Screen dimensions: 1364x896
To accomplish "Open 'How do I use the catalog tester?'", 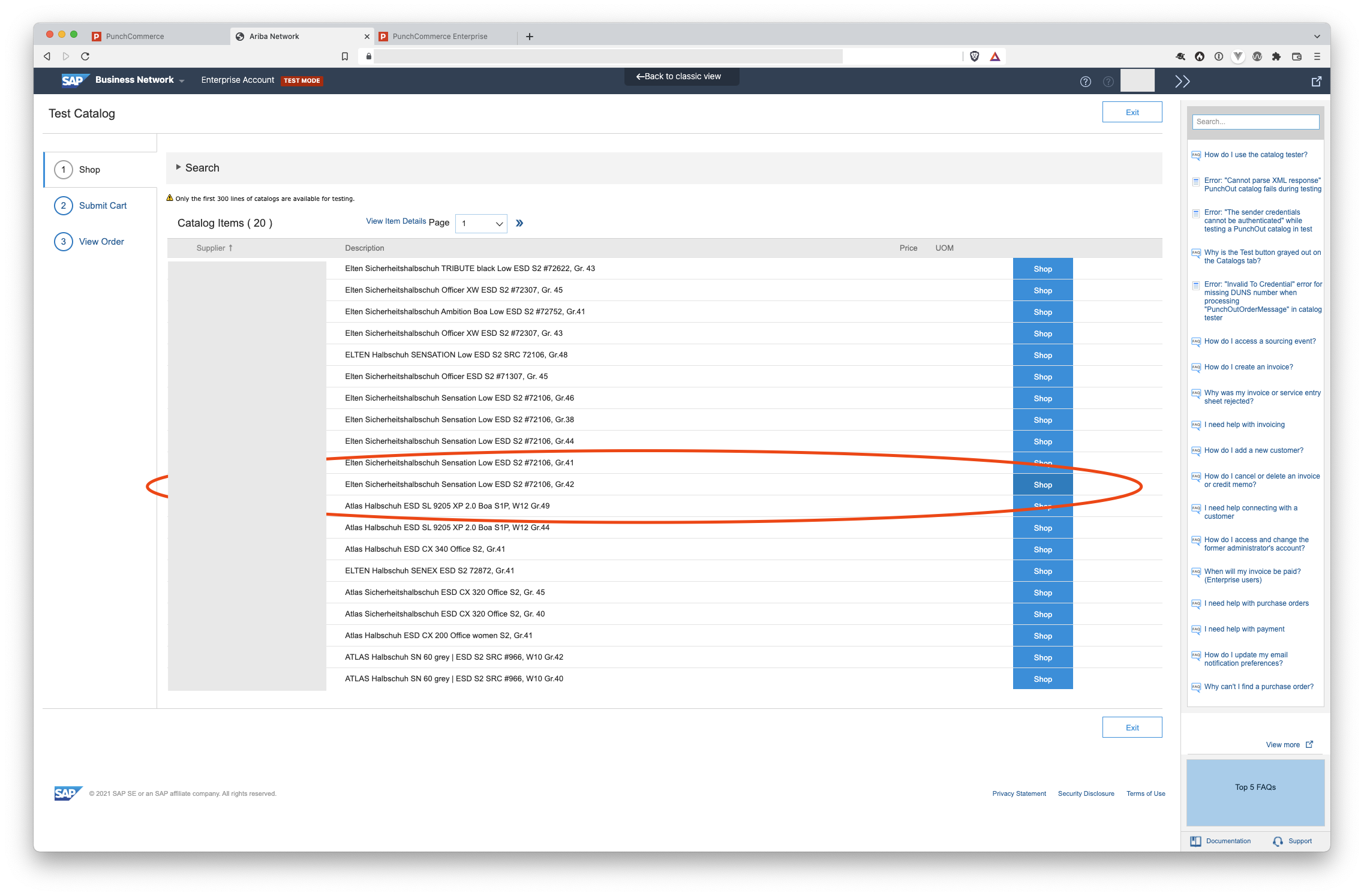I will click(1255, 155).
